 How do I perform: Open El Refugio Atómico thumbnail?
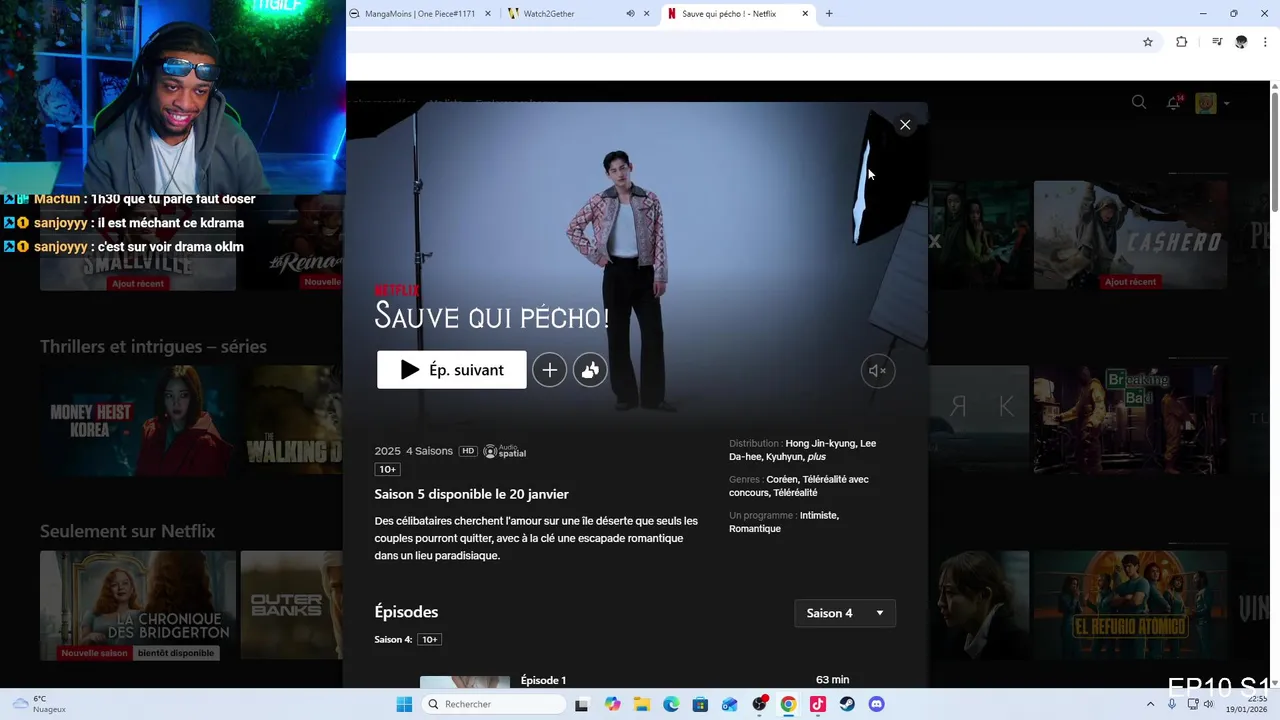(x=1131, y=605)
